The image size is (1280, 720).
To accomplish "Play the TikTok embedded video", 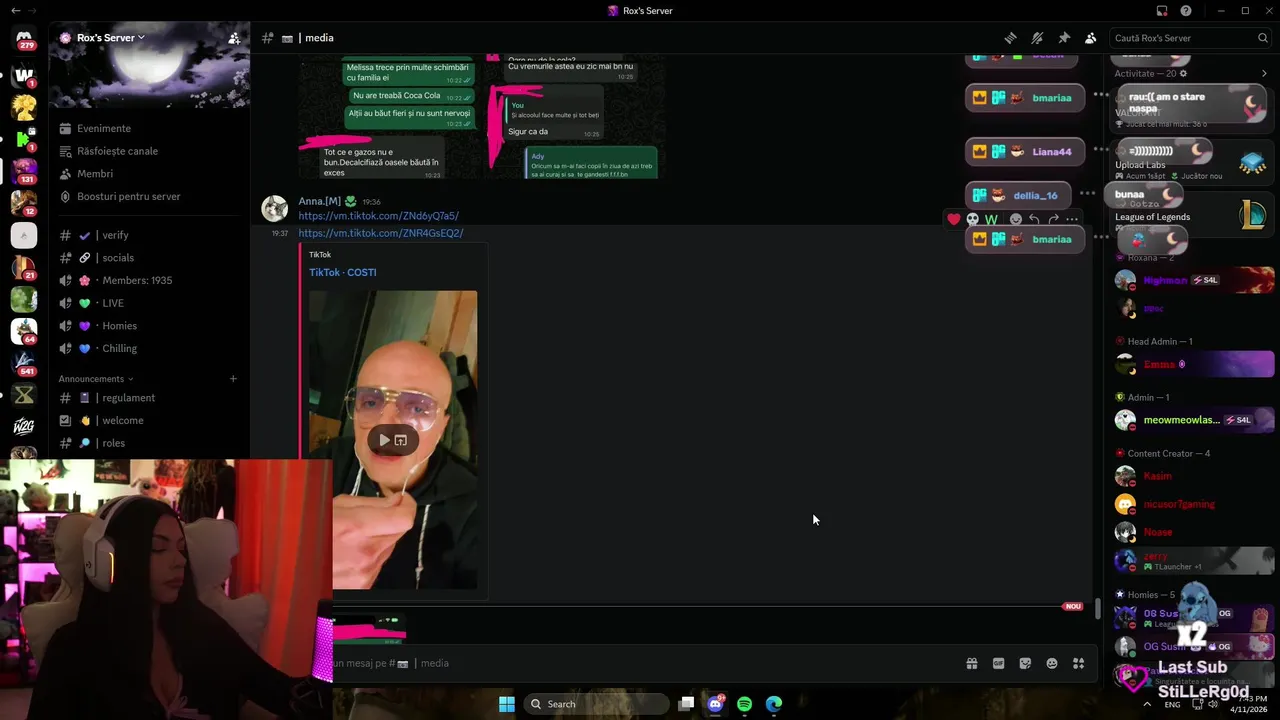I will click(385, 440).
